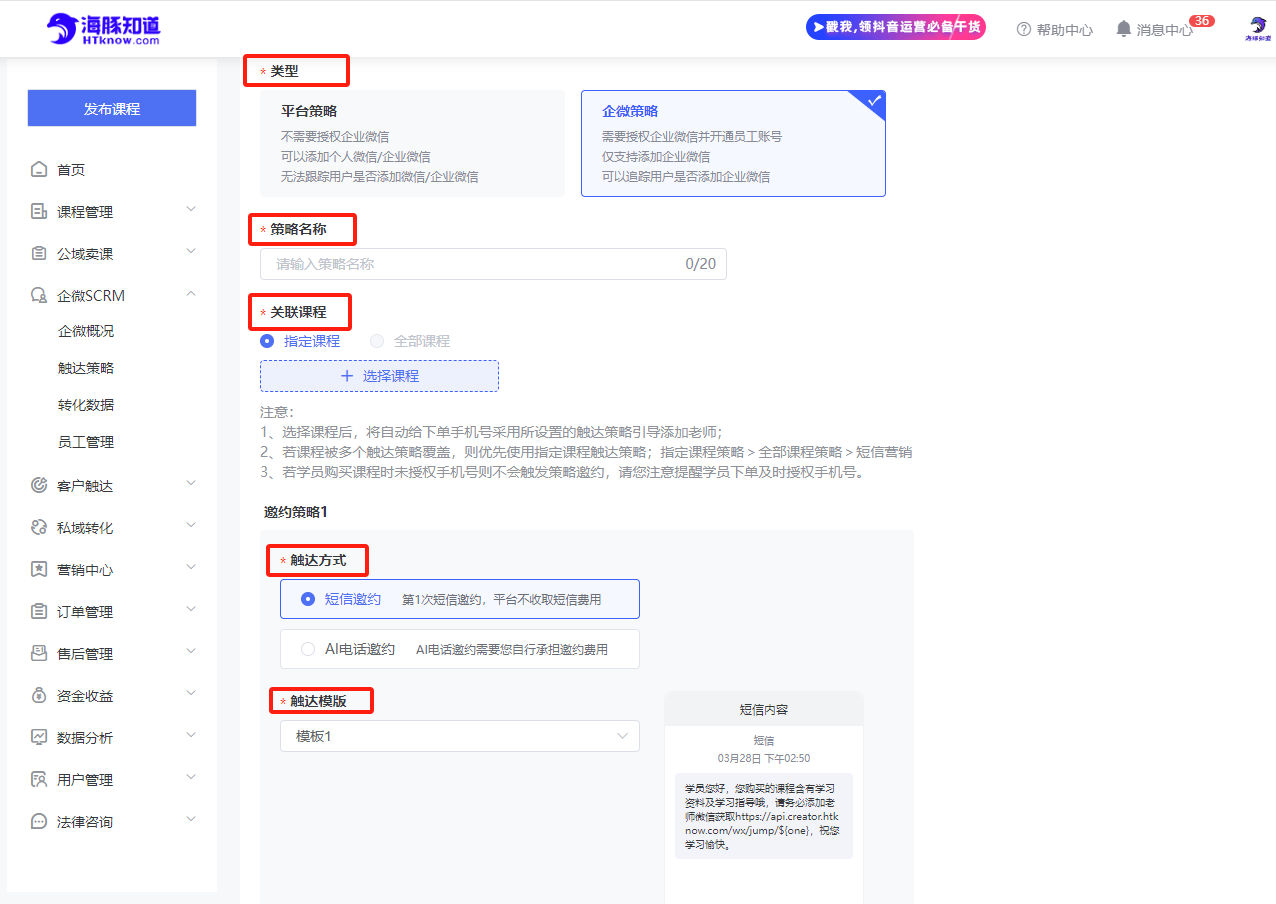Screen dimensions: 1276x904
Task: Click the 邀约策略1 heading
Action: (296, 512)
